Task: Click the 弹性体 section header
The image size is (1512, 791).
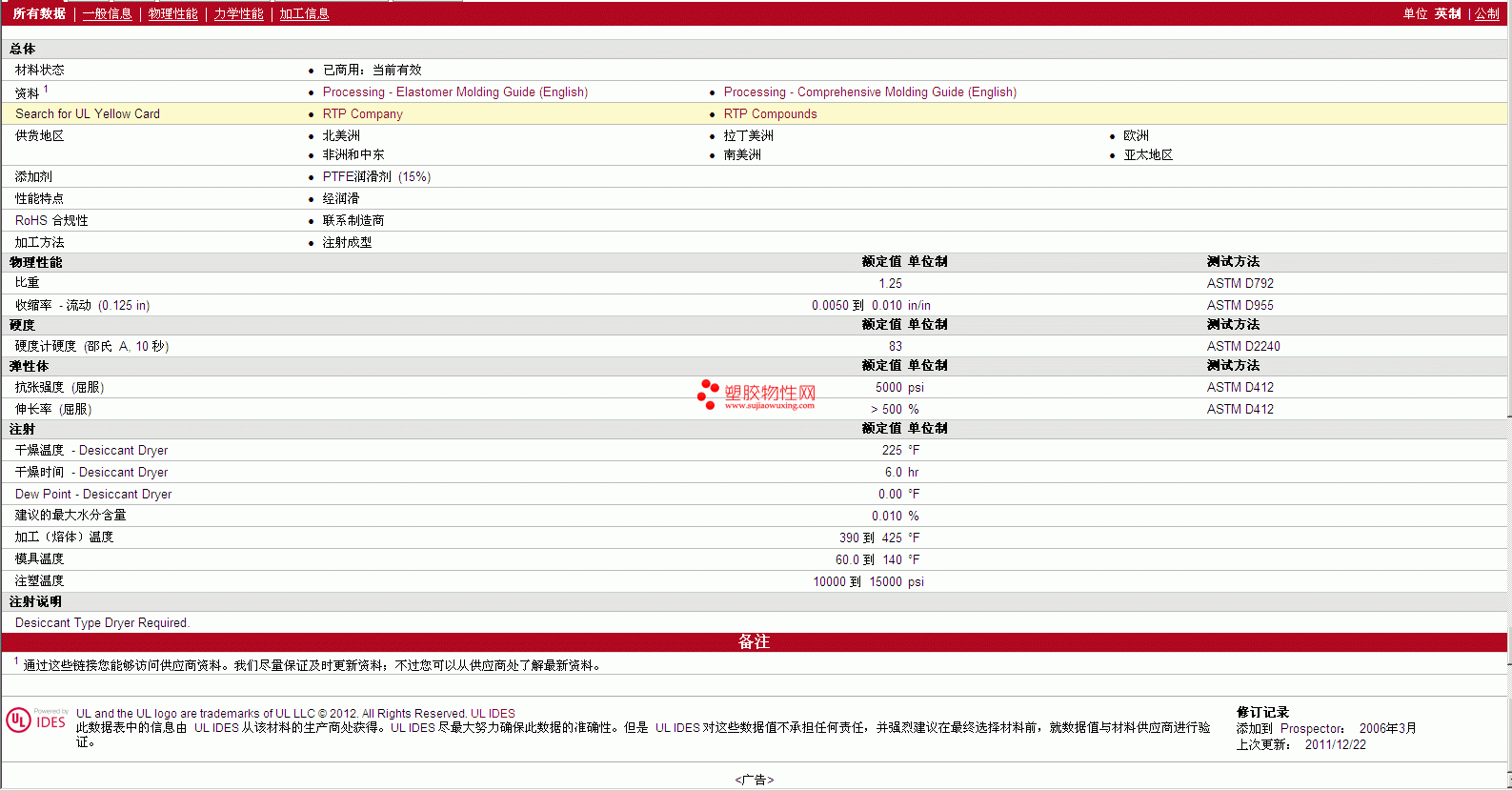Action: click(29, 366)
